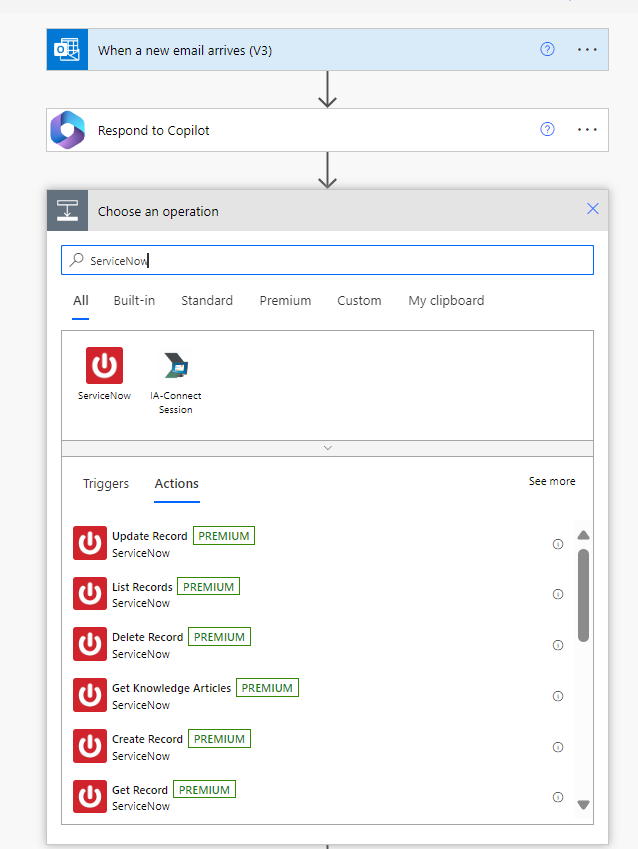The height and width of the screenshot is (849, 638).
Task: Select the Get Record action text
Action: pos(140,790)
